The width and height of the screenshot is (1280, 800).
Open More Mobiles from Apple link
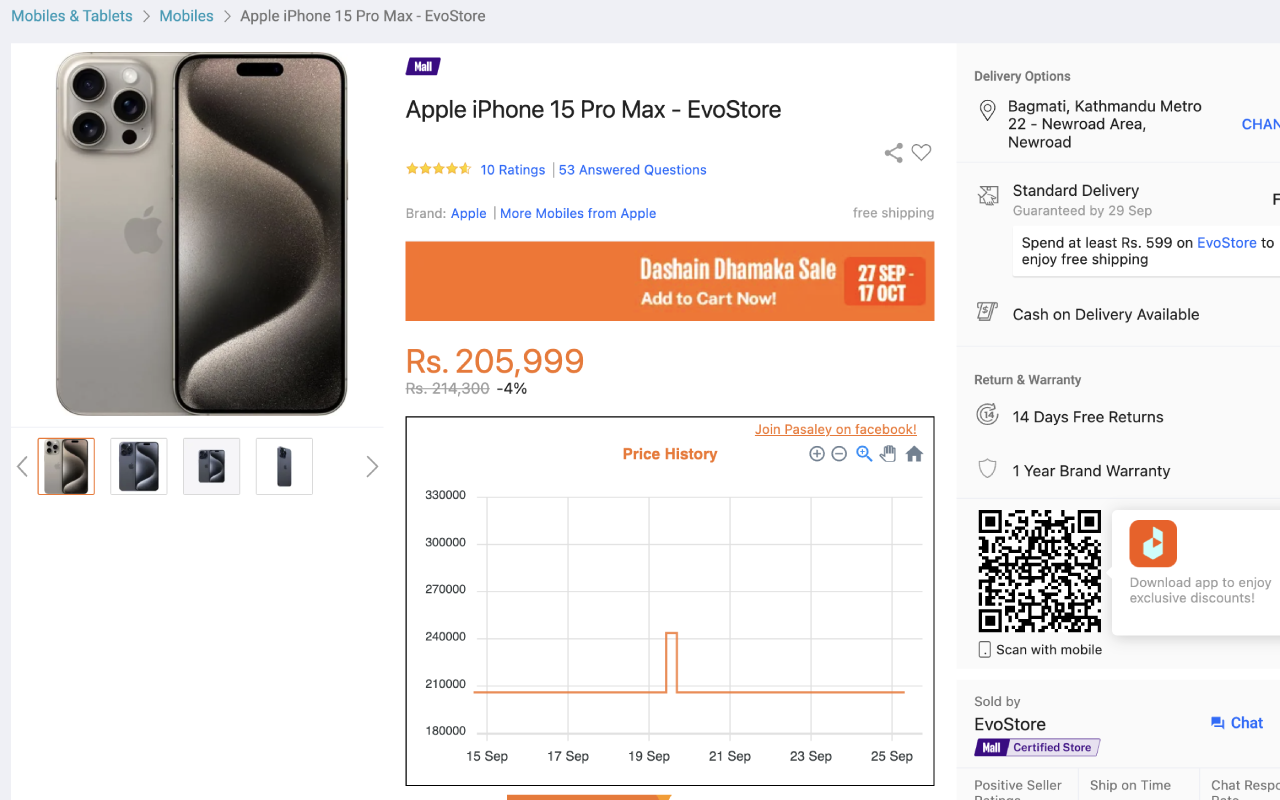(x=578, y=213)
